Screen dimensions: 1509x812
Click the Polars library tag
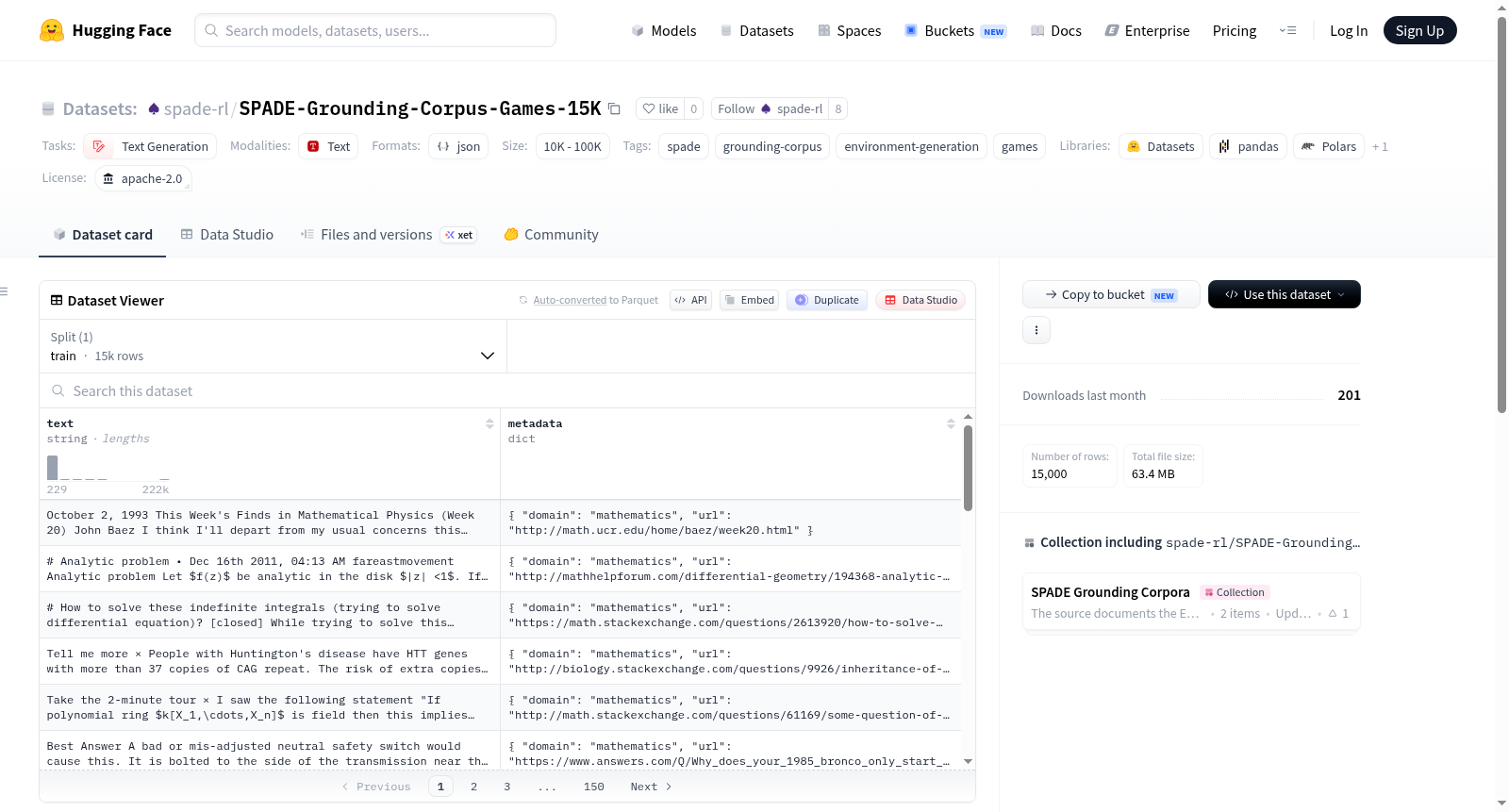1329,146
